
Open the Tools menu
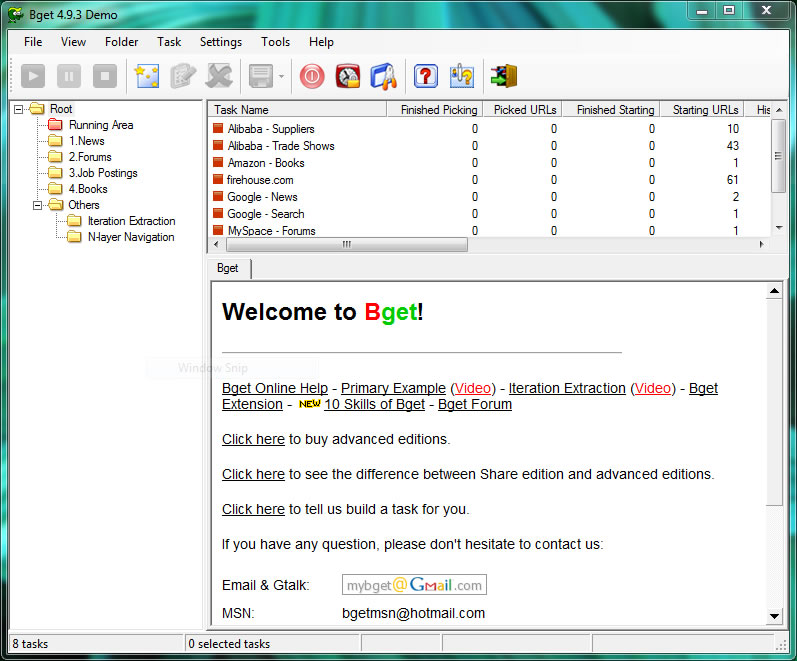pyautogui.click(x=275, y=42)
